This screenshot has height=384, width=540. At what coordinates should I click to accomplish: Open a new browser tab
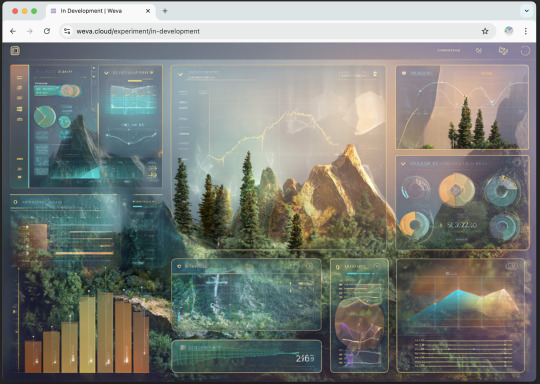(x=165, y=11)
